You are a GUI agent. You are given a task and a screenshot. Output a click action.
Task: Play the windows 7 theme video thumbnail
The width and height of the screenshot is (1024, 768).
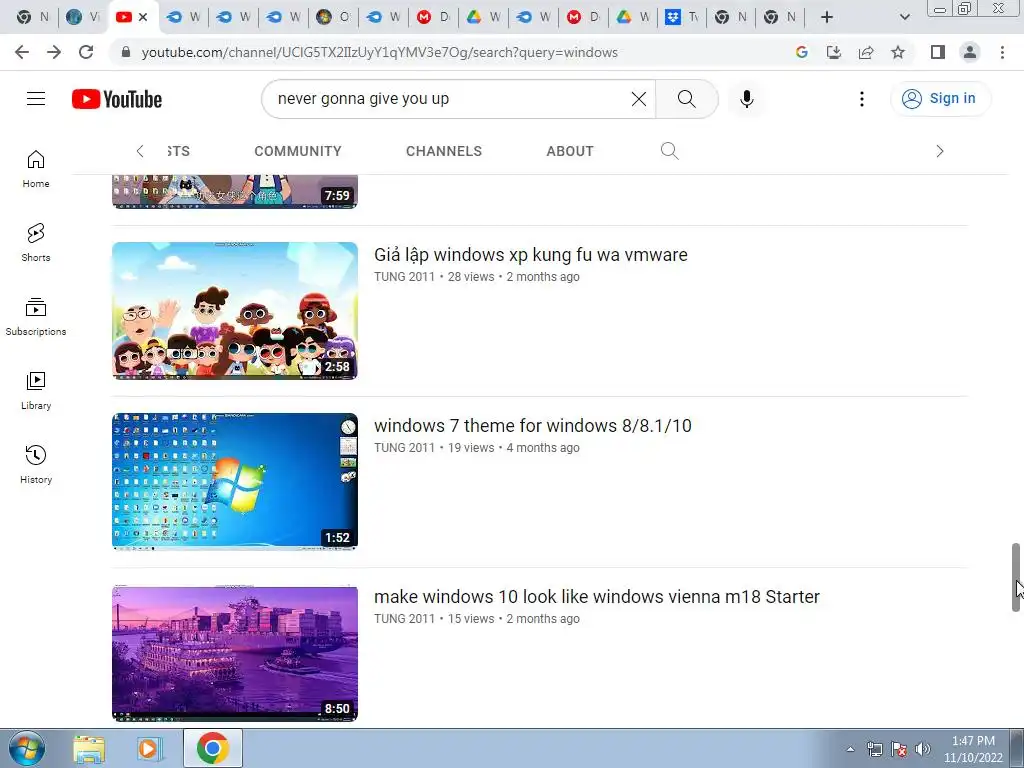click(235, 481)
